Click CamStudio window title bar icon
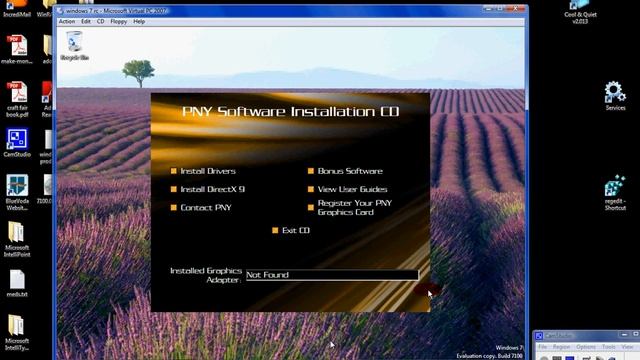This screenshot has width=640, height=360. pyautogui.click(x=539, y=336)
